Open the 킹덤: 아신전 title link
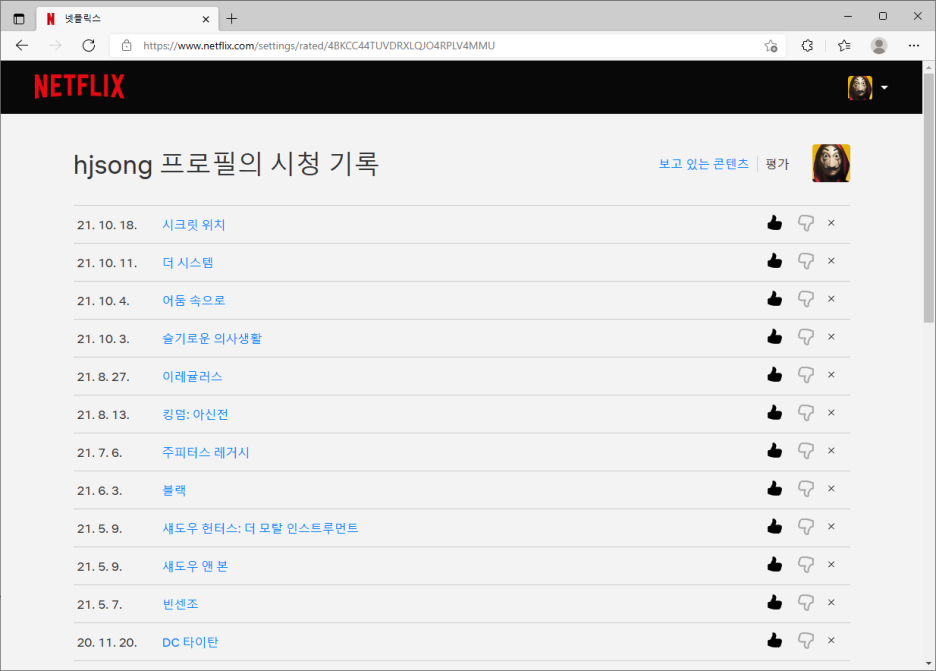 [x=195, y=414]
